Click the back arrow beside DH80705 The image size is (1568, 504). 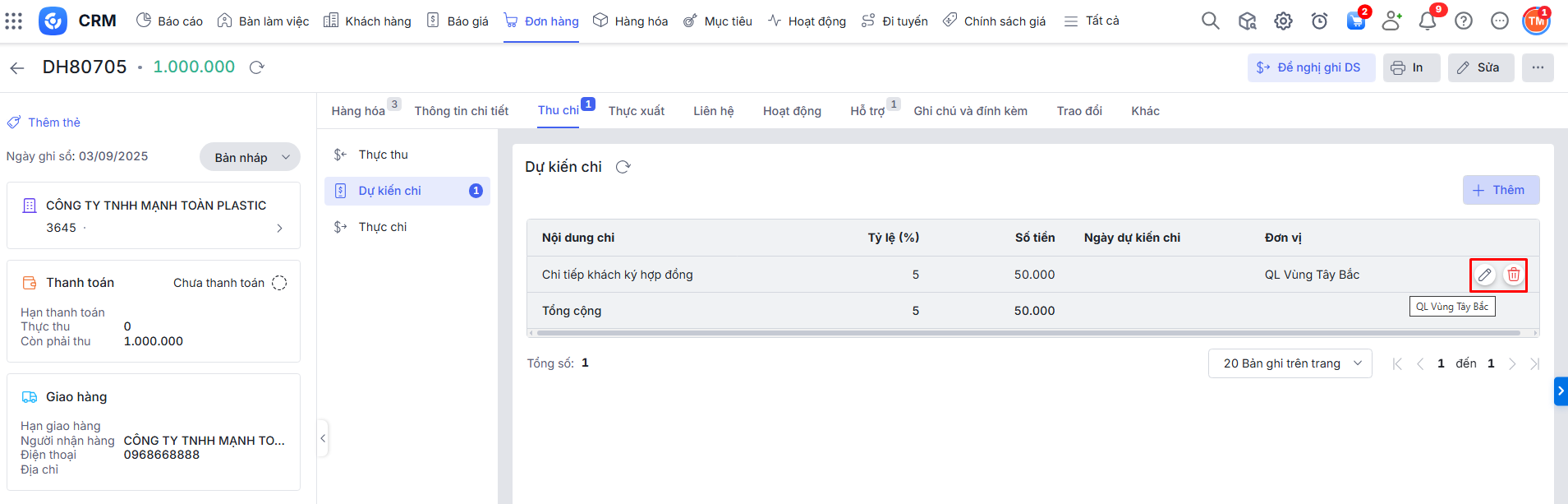[17, 67]
